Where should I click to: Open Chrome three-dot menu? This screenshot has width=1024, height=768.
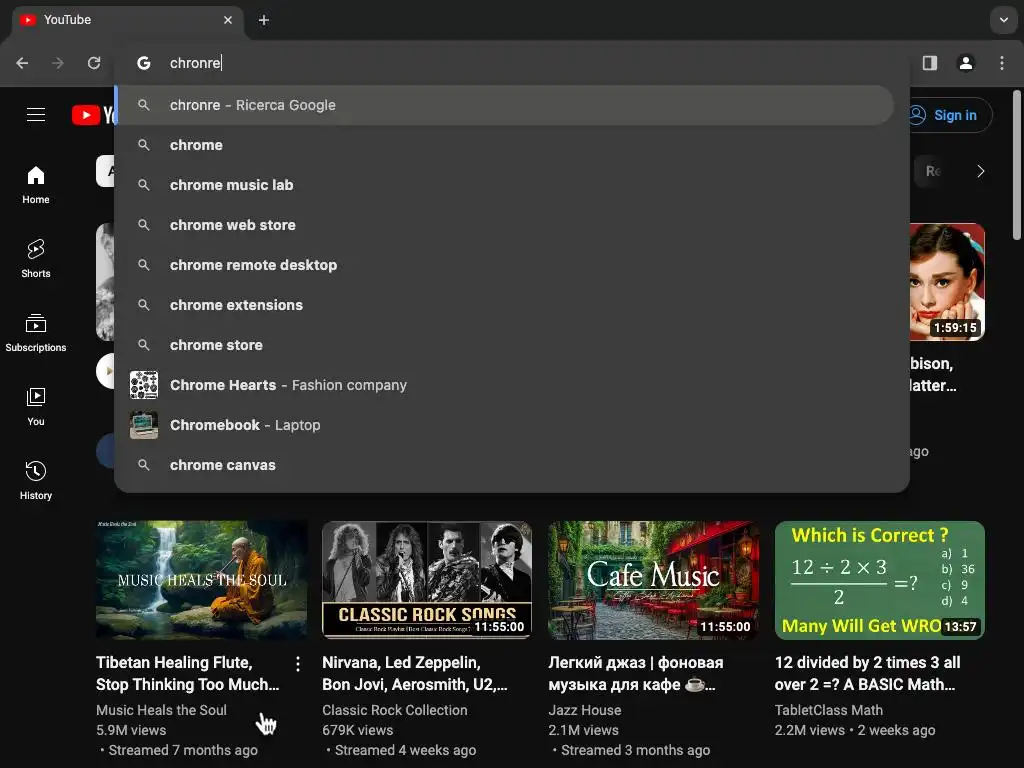pos(1002,63)
